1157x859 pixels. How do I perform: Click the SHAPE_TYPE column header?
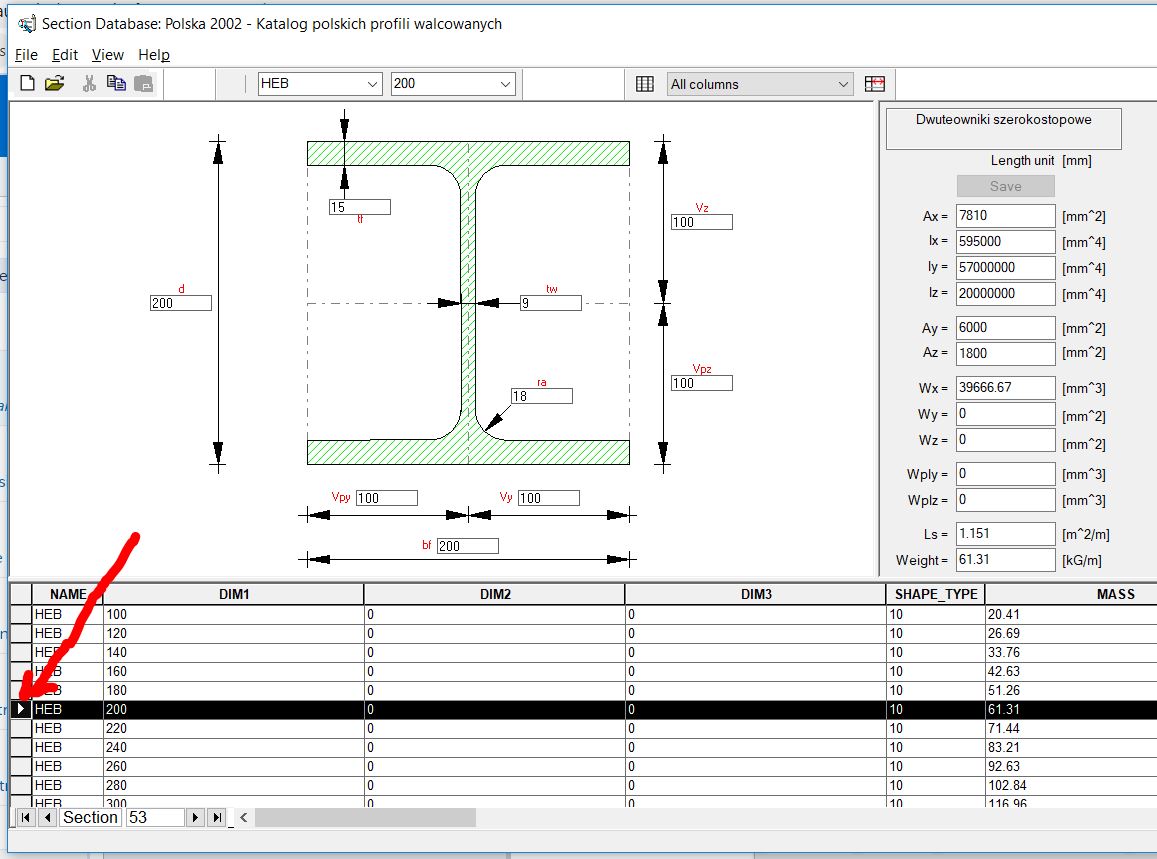click(x=936, y=594)
